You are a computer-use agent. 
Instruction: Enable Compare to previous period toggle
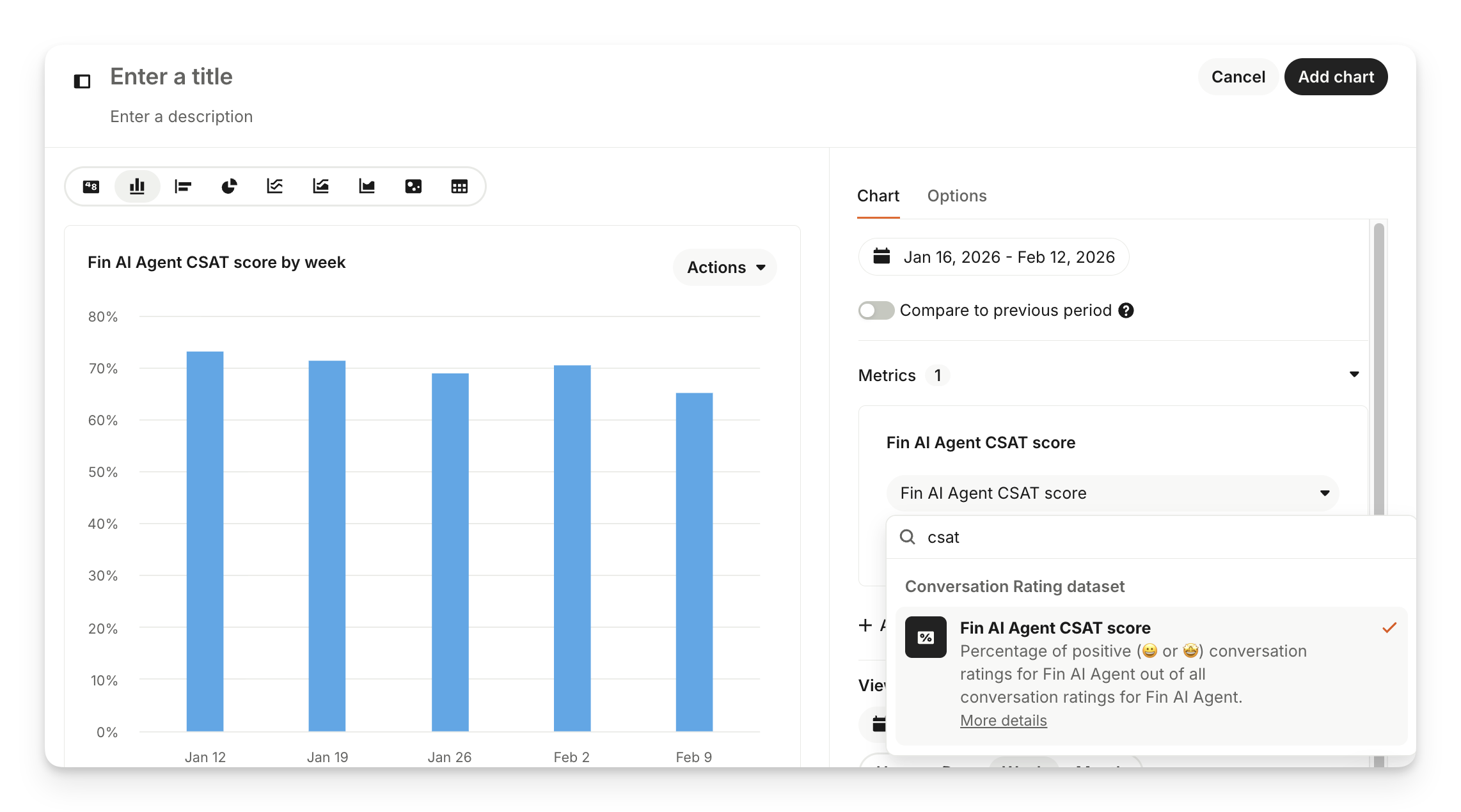click(876, 311)
